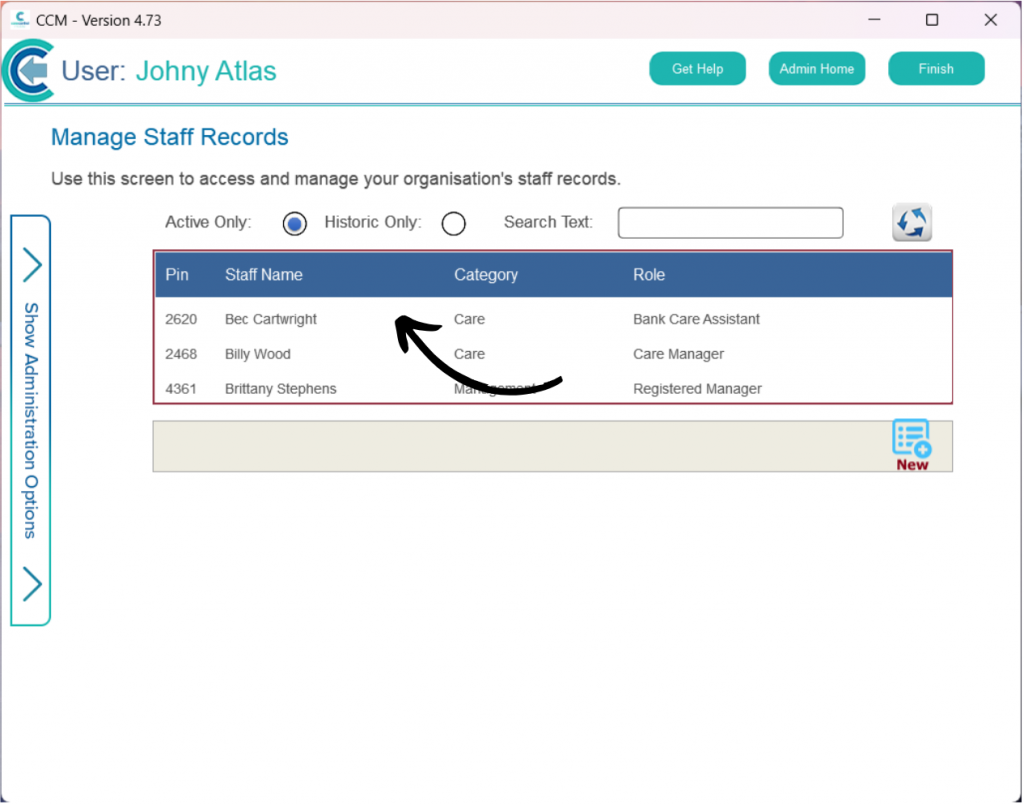The height and width of the screenshot is (804, 1024).
Task: Click lower chevron on administration sidebar
Action: [x=32, y=583]
